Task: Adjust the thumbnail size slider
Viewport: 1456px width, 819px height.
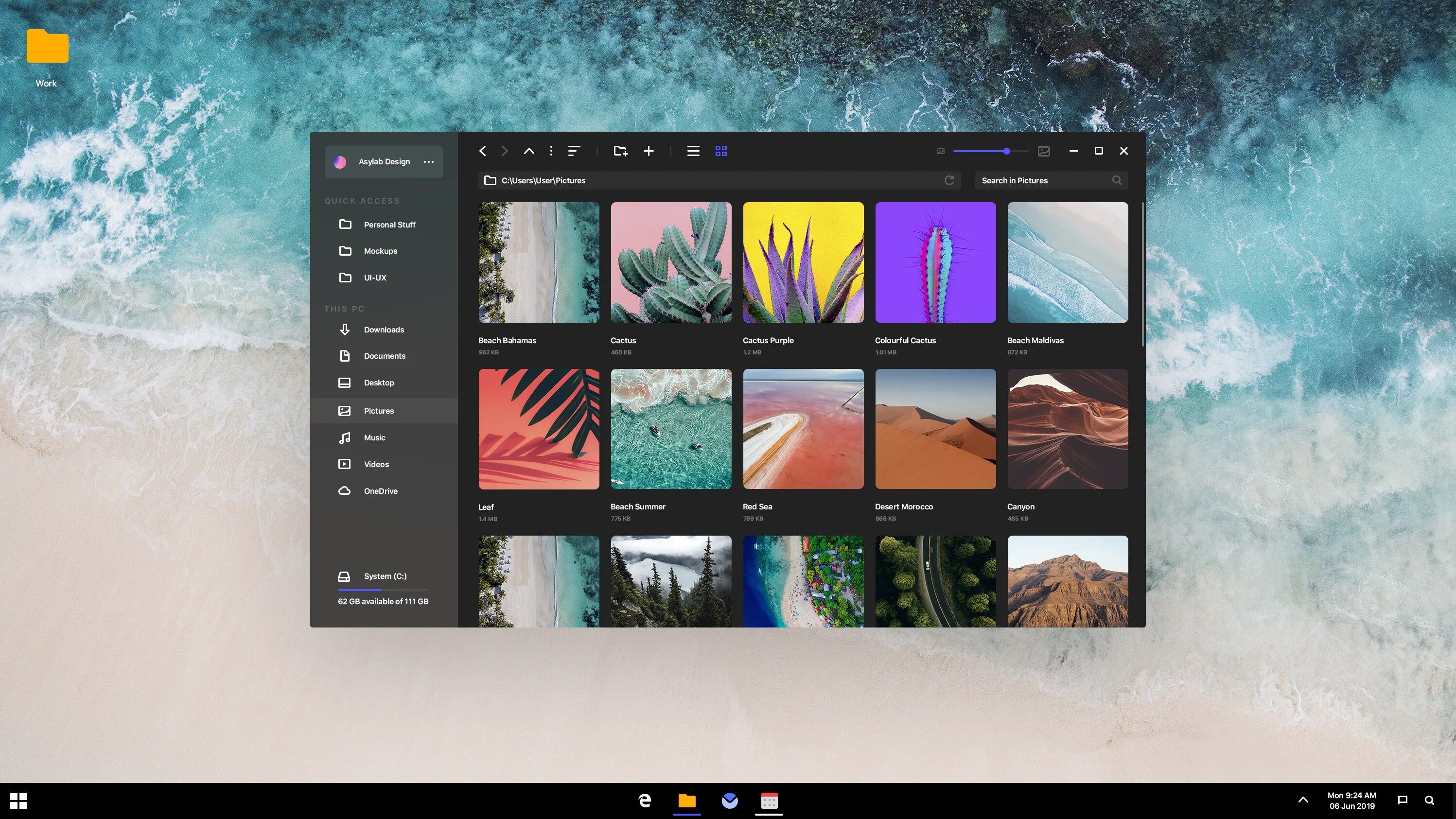Action: click(1006, 151)
